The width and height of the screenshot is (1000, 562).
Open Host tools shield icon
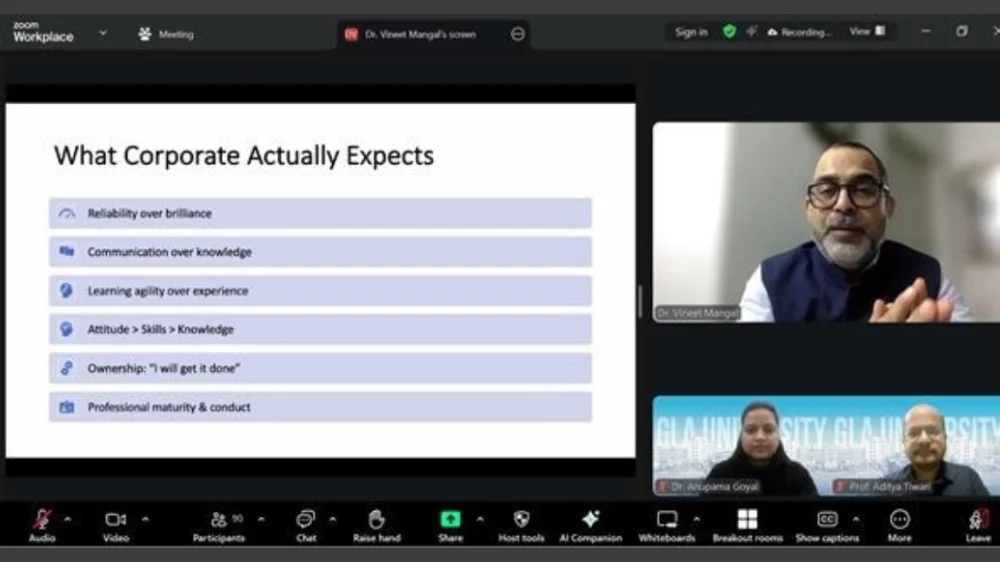[521, 520]
